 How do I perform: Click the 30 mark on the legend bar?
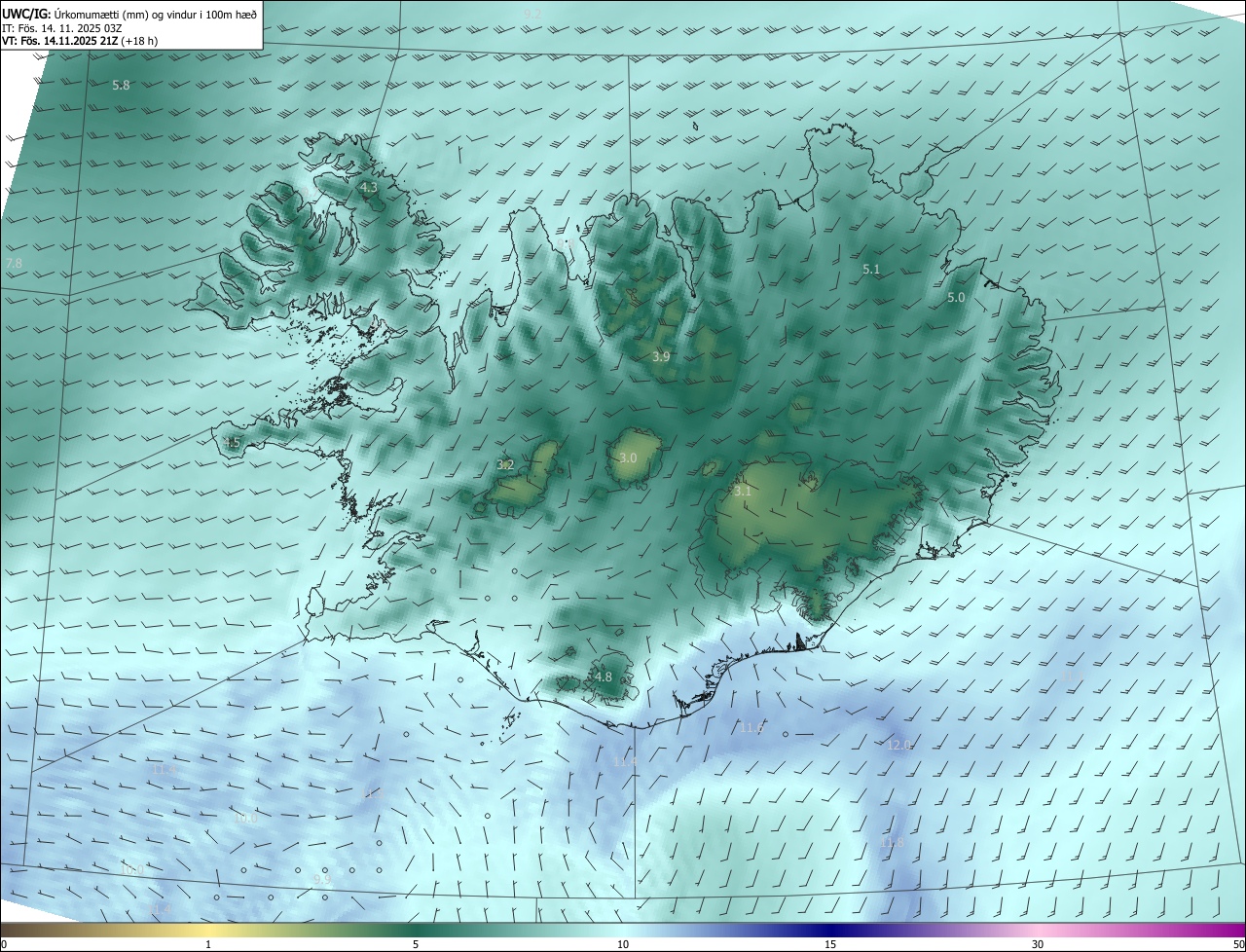(x=1038, y=944)
